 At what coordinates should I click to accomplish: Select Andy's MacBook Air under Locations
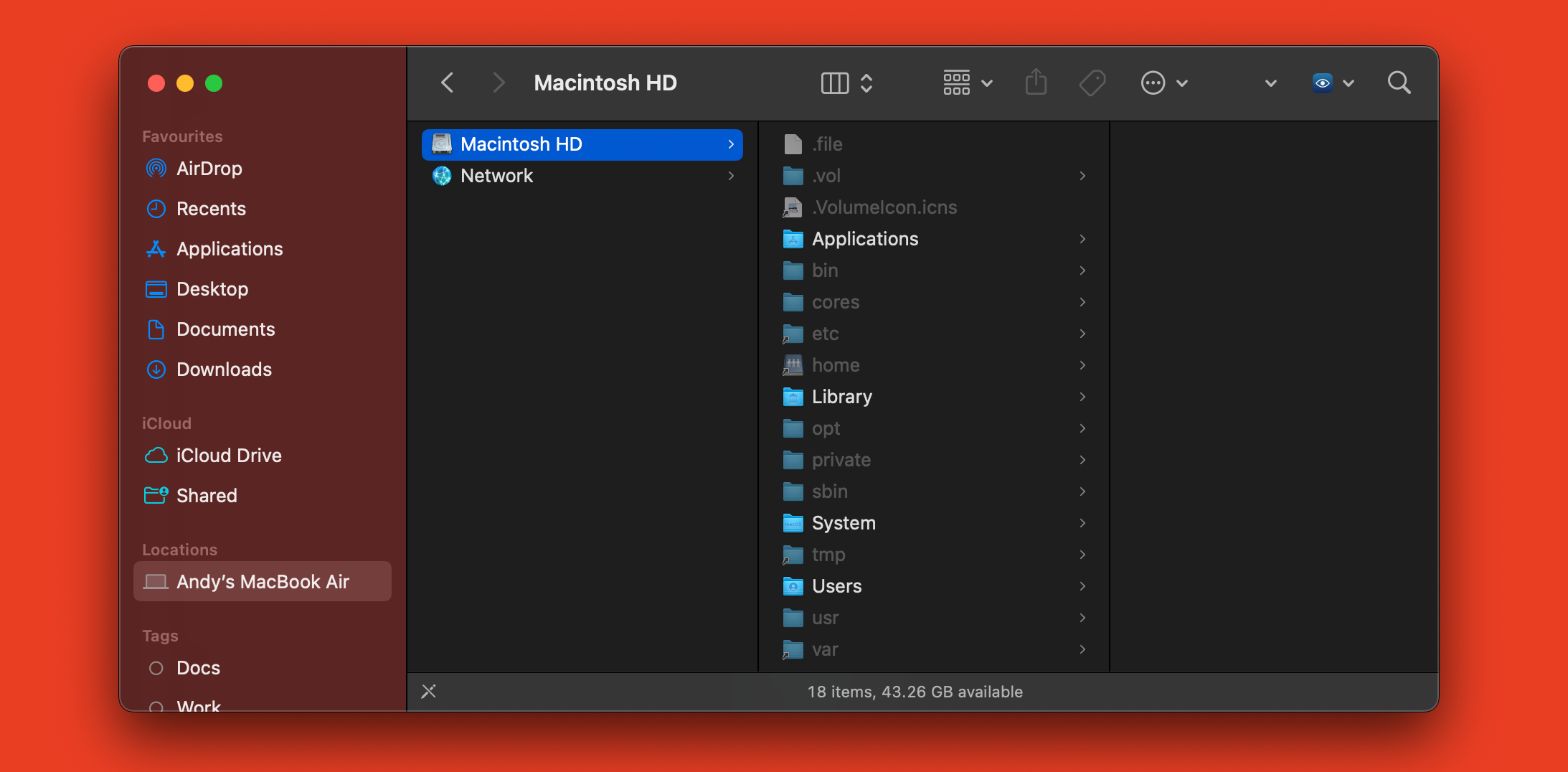[263, 582]
